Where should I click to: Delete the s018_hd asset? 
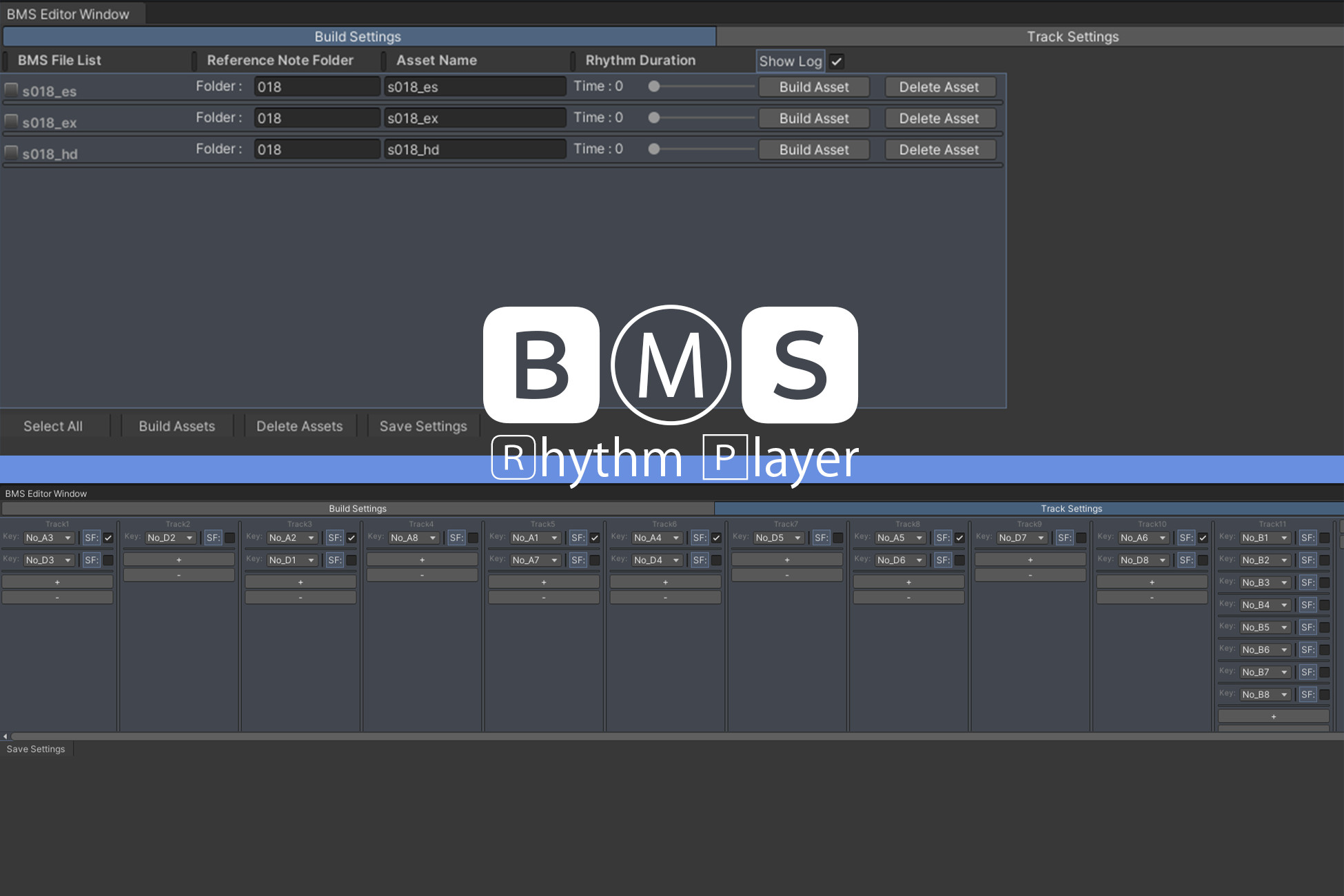tap(939, 150)
